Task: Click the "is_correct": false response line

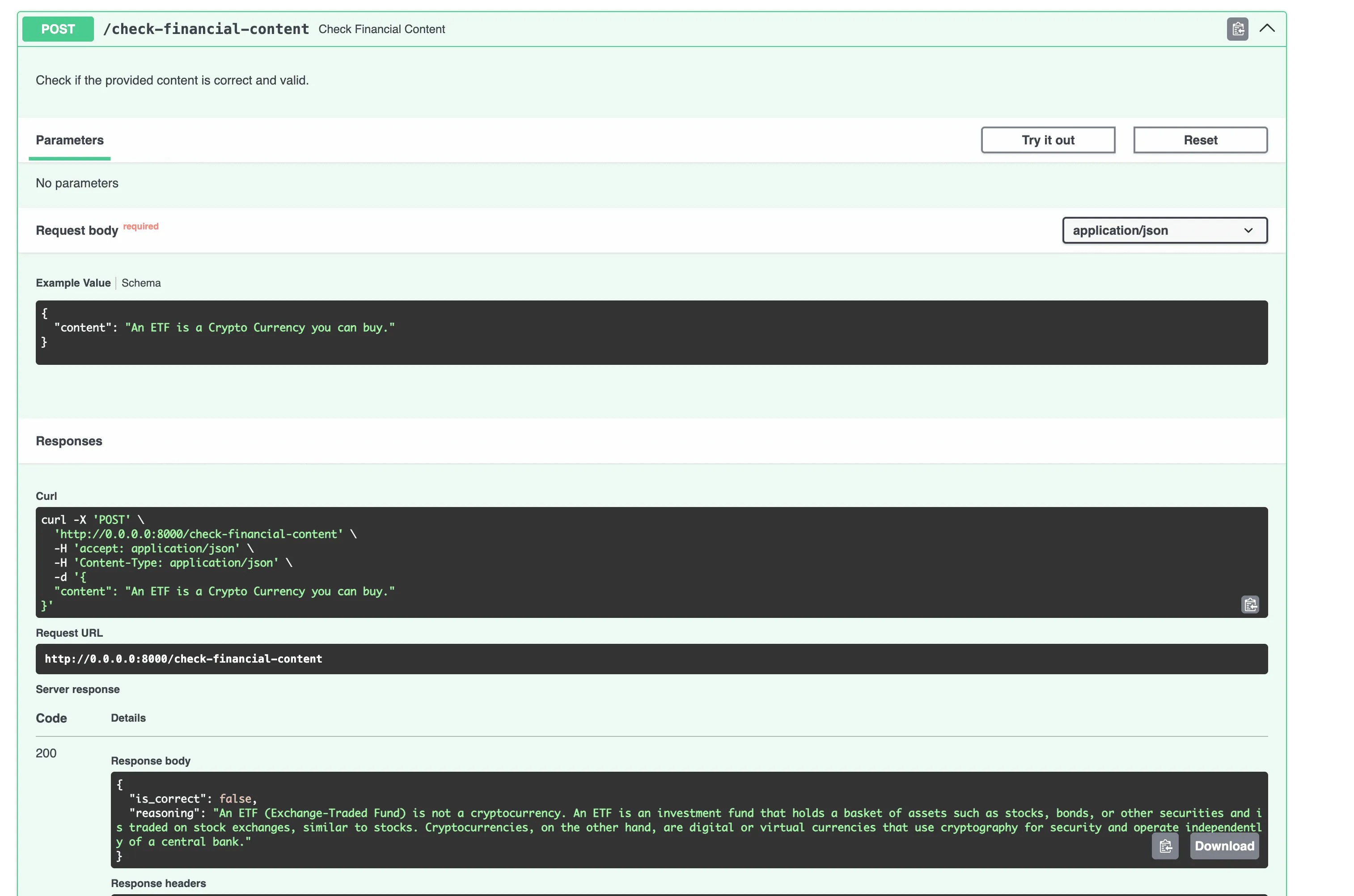Action: (193, 798)
